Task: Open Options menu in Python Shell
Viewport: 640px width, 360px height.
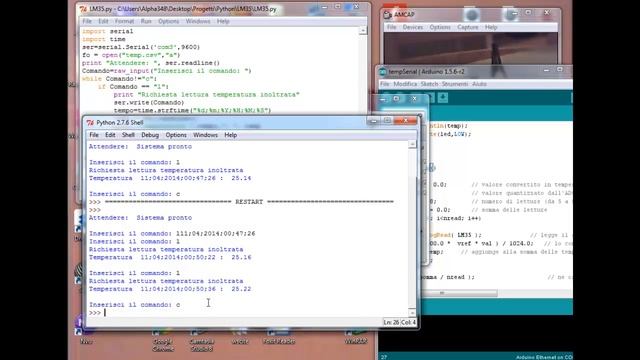Action: click(x=176, y=135)
